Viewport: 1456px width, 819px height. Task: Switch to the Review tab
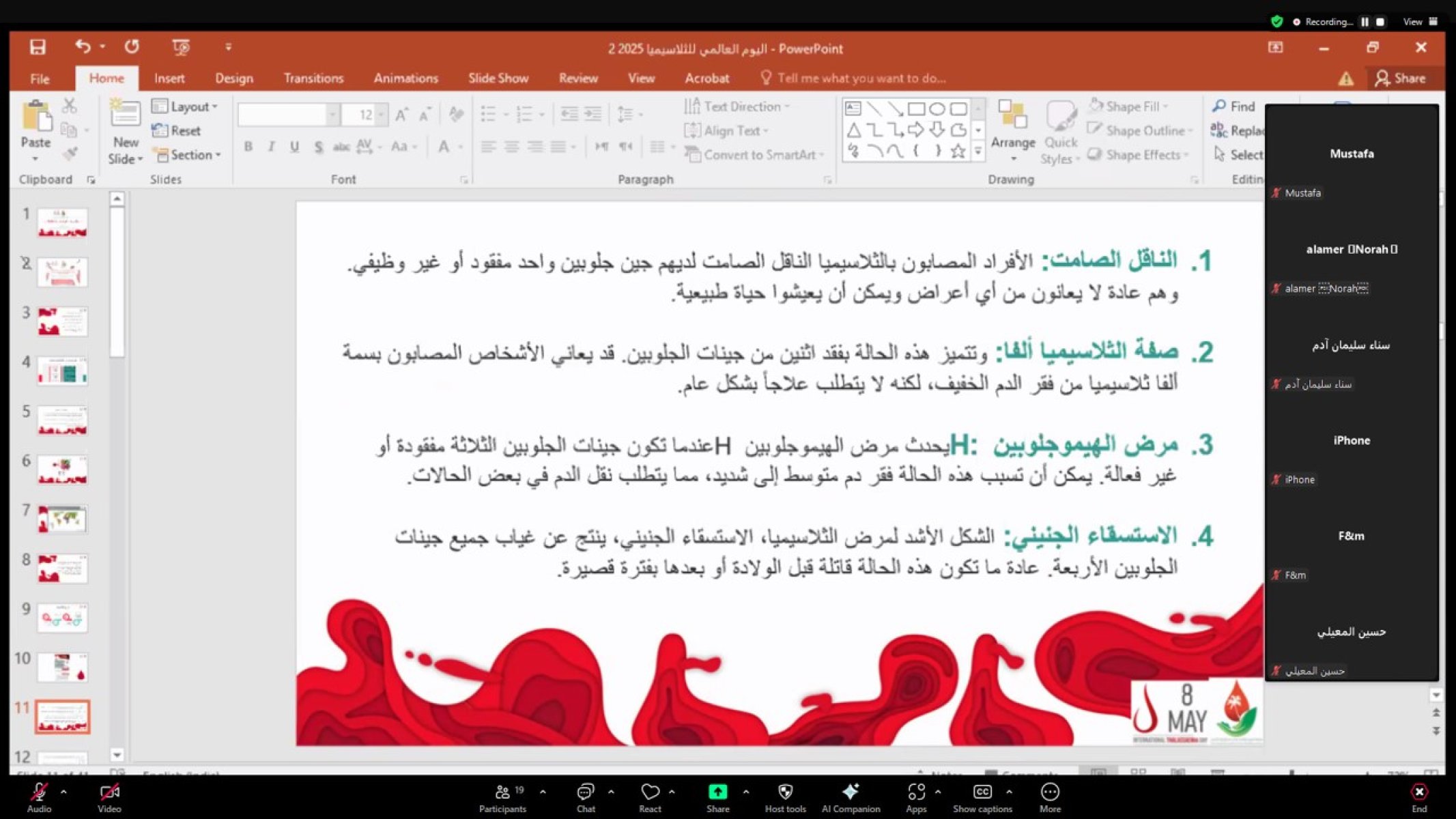578,78
